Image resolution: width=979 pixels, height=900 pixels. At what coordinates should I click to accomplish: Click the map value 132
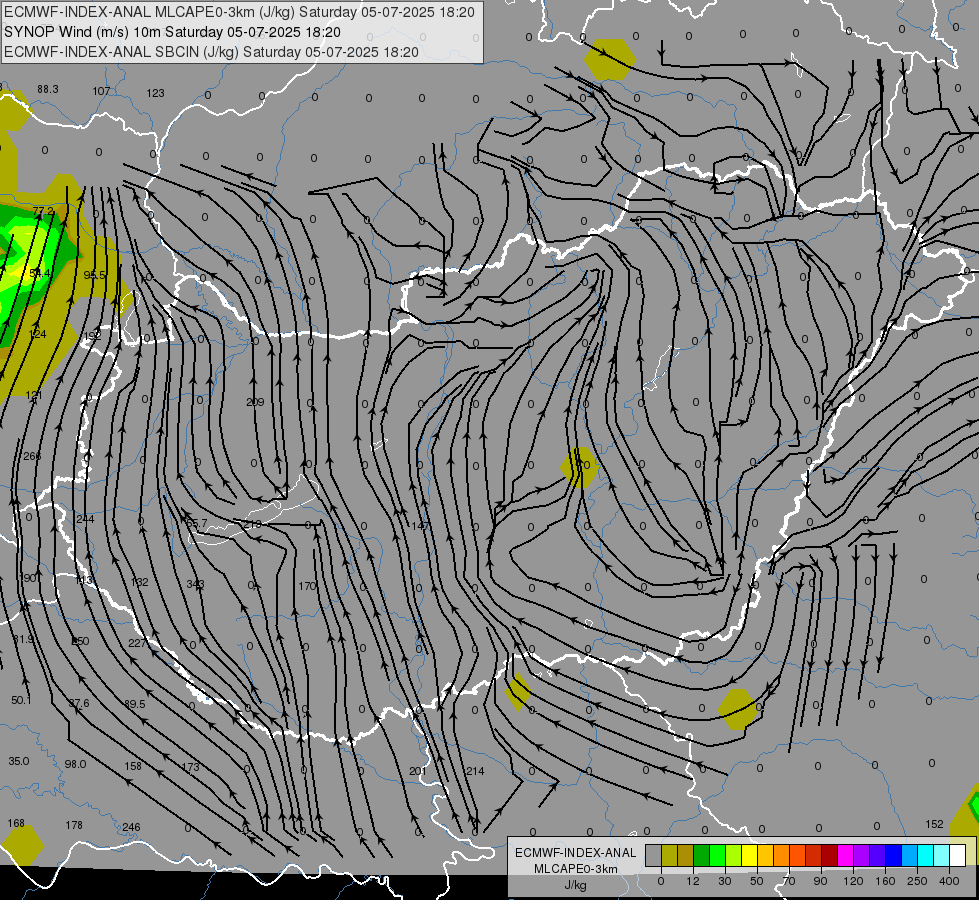(x=140, y=582)
